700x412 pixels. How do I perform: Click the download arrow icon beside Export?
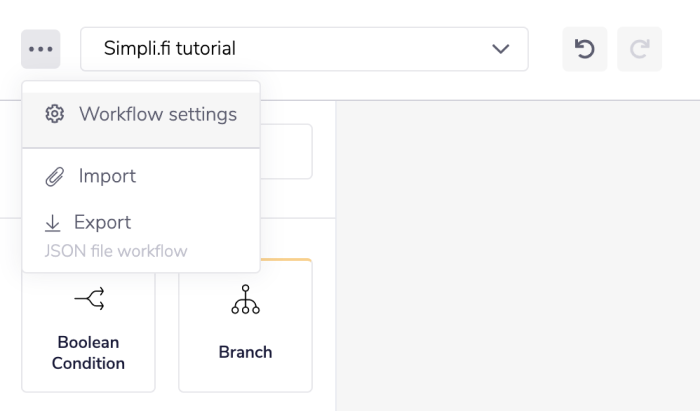[53, 223]
